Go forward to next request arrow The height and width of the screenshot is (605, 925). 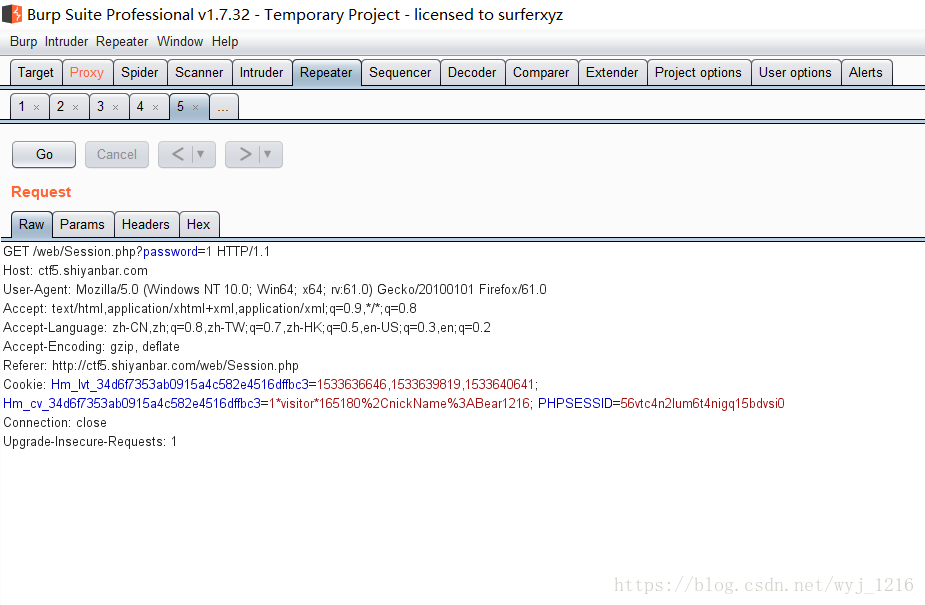(245, 154)
